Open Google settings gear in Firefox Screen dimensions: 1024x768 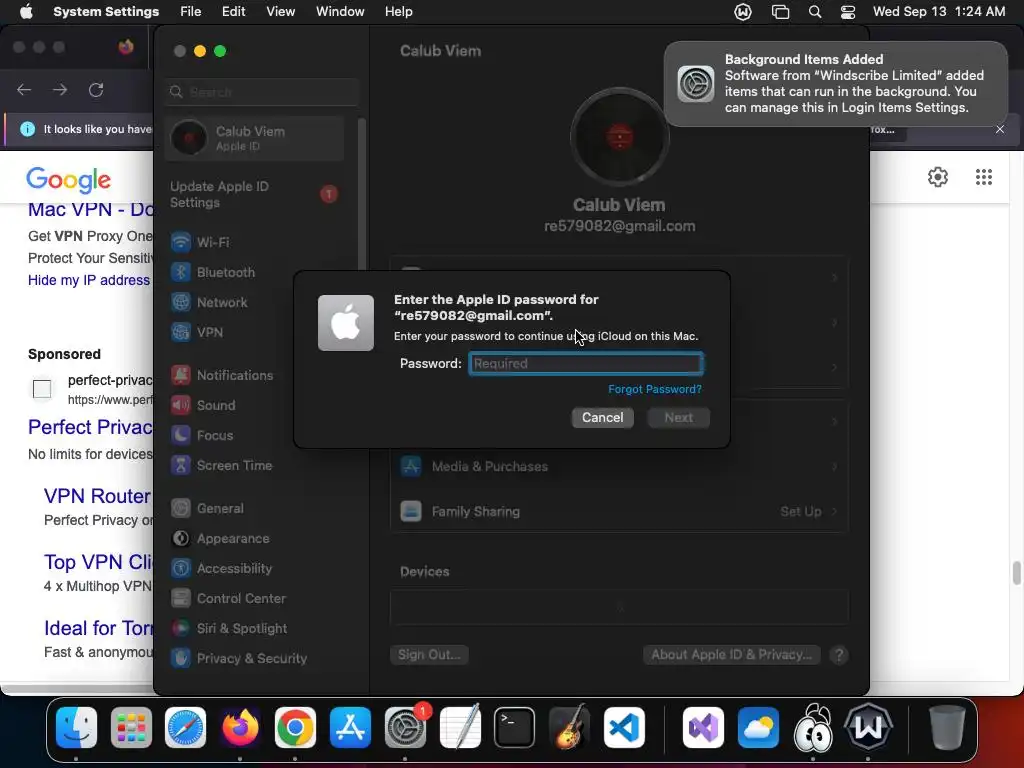(x=938, y=177)
